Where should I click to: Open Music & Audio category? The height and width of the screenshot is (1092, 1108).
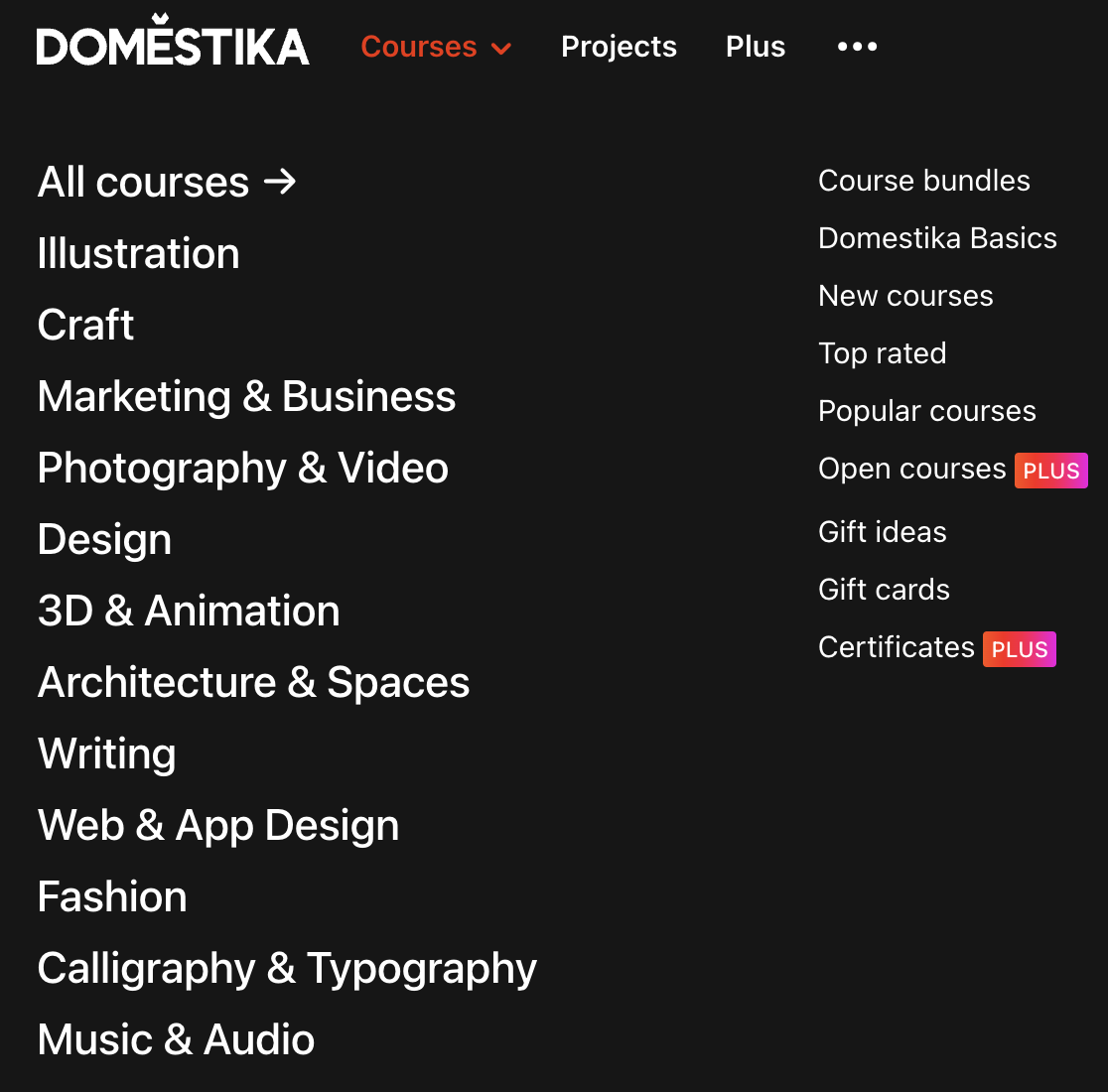[176, 1039]
